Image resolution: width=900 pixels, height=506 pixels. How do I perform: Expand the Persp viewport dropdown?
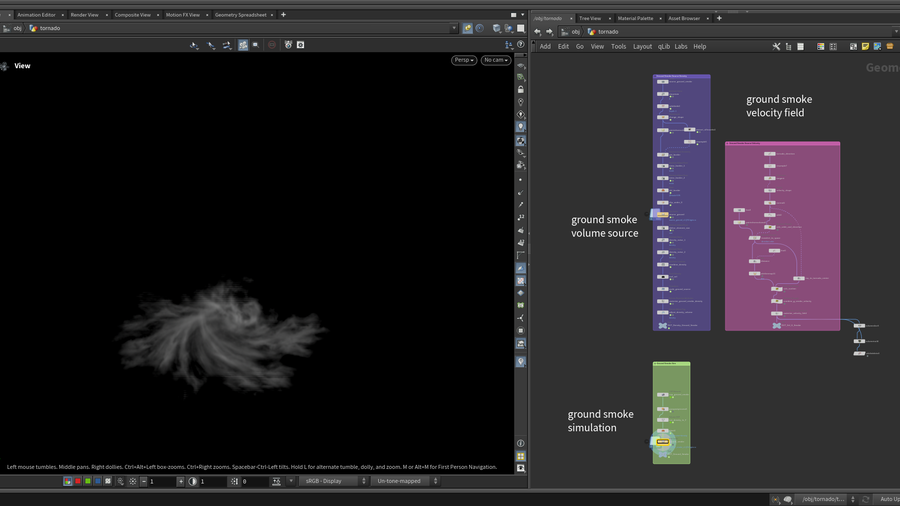[x=463, y=60]
